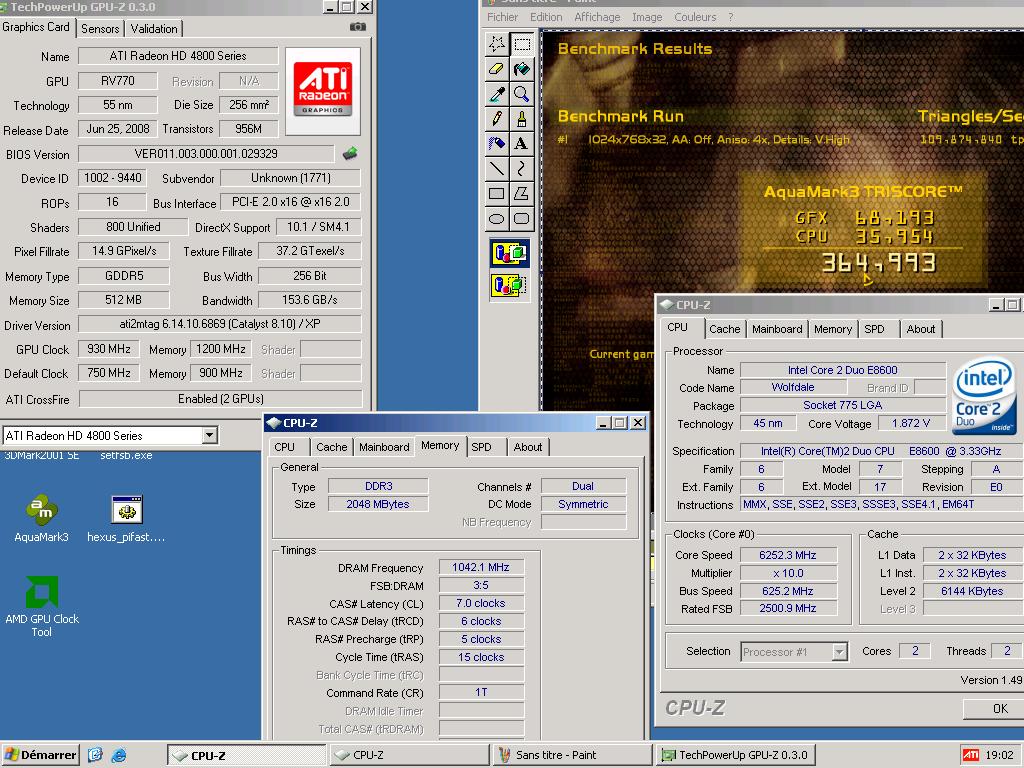Switch to the Sensors tab in GPU-Z
This screenshot has width=1024, height=768.
pos(100,29)
